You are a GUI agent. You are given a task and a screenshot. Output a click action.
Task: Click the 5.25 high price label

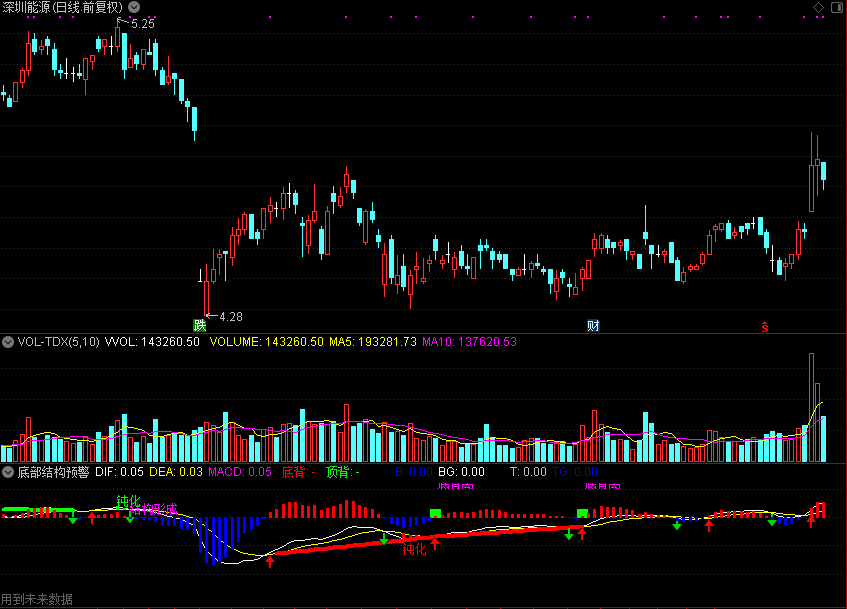coord(143,24)
